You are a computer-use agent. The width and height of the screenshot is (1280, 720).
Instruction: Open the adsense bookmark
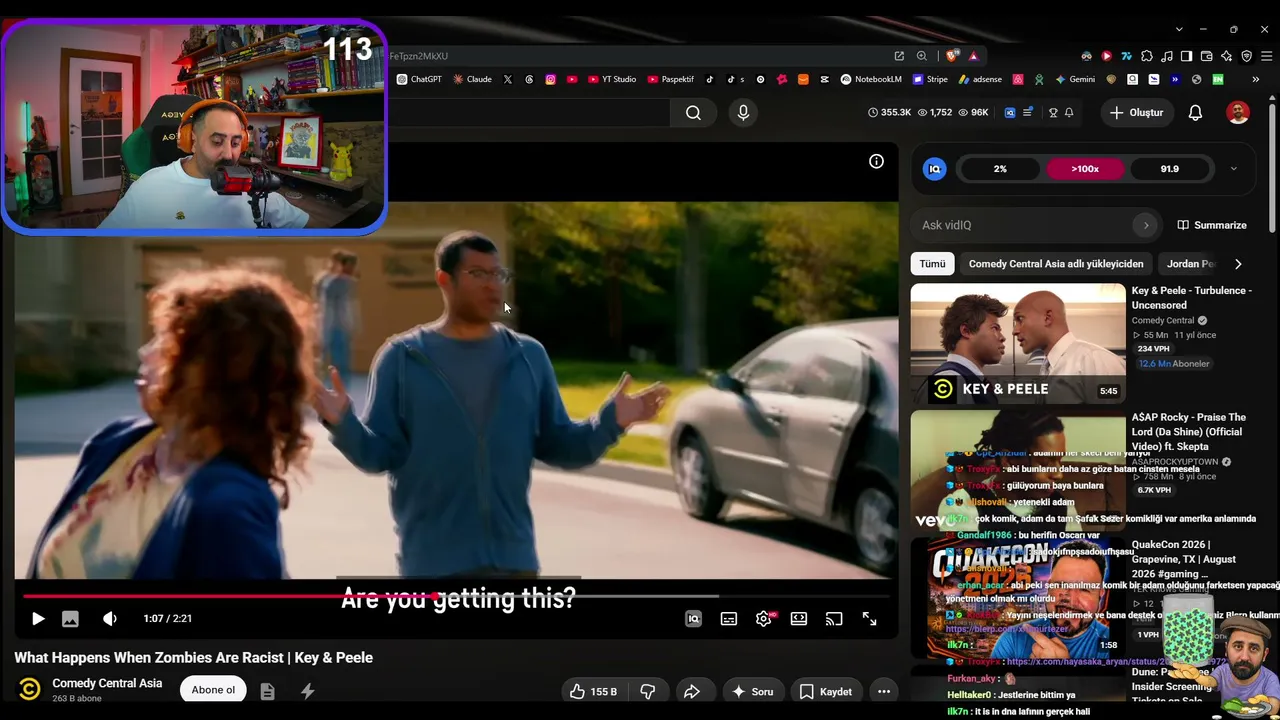coord(980,79)
